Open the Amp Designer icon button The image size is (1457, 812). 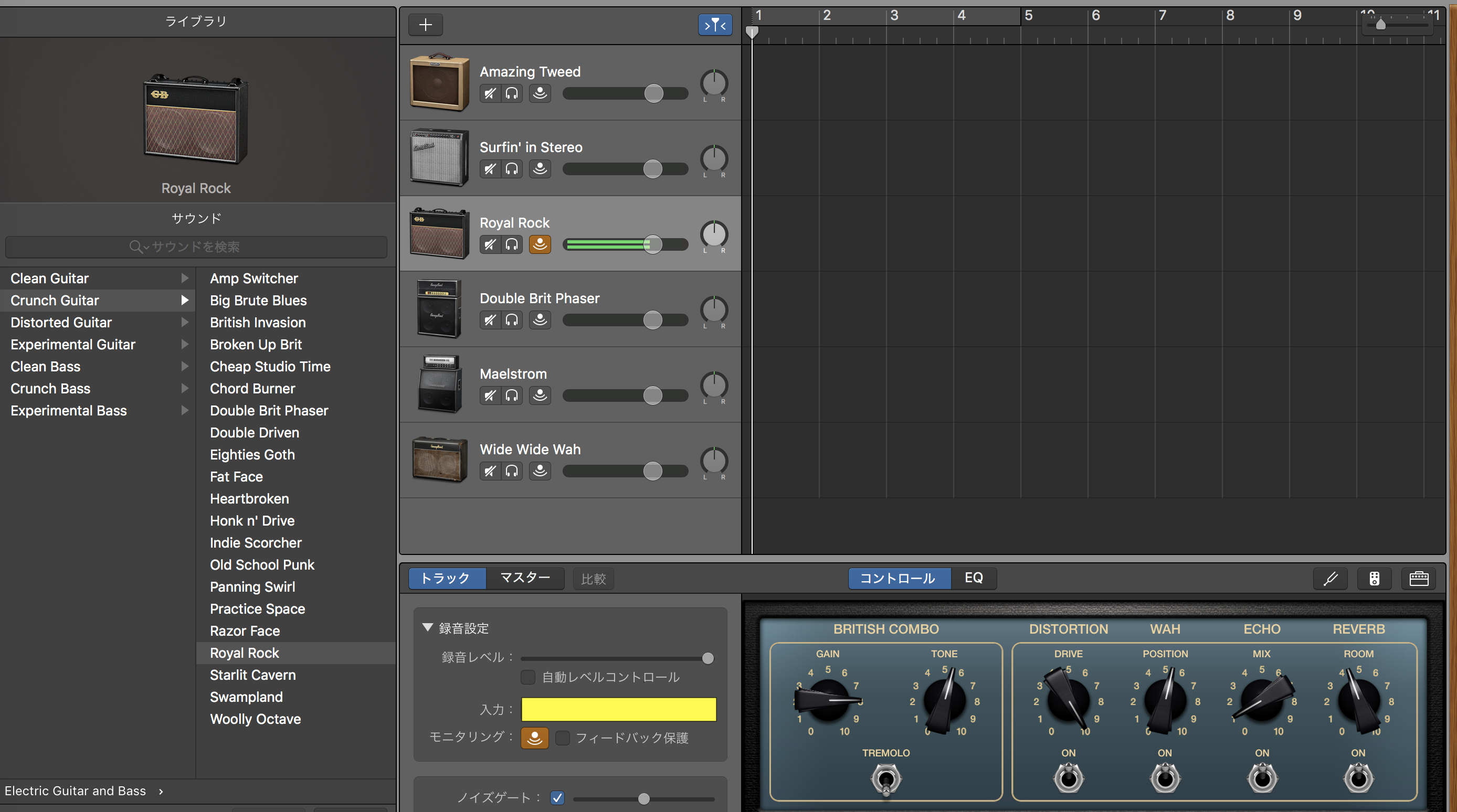click(1419, 578)
